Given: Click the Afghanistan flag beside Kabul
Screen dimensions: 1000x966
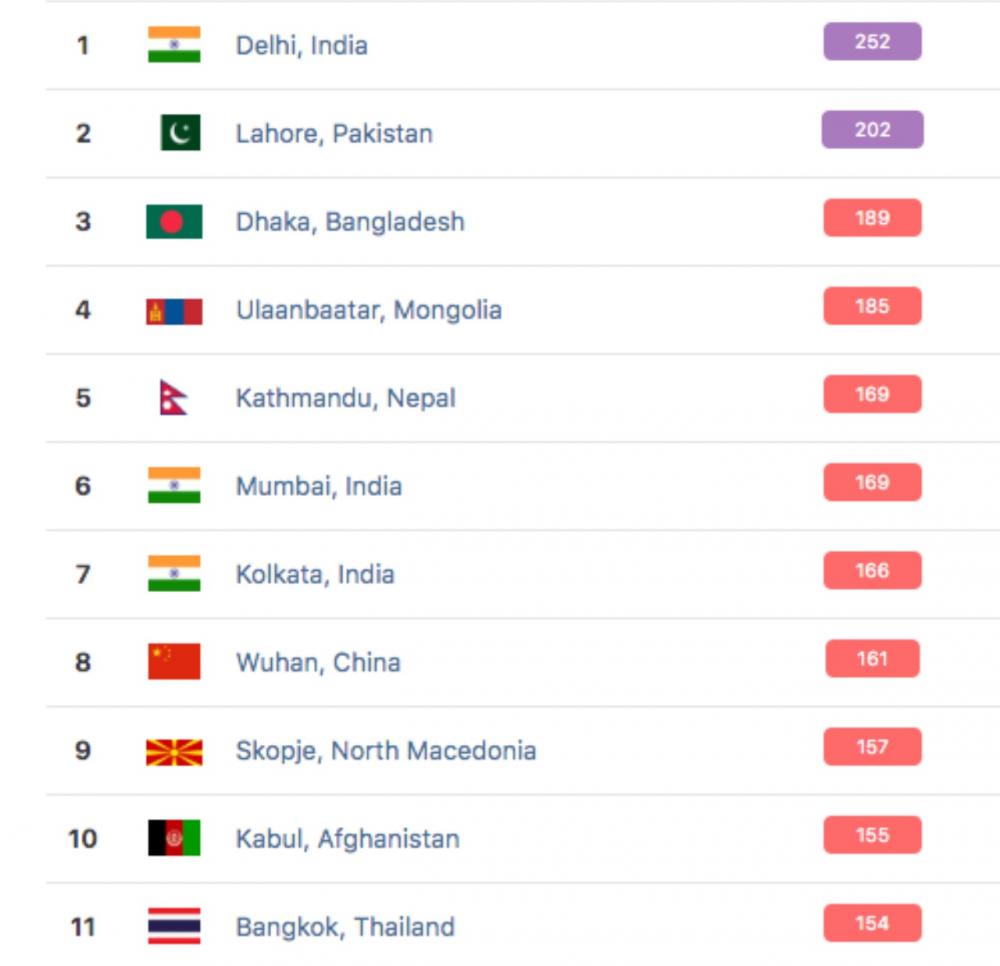Looking at the screenshot, I should 174,837.
